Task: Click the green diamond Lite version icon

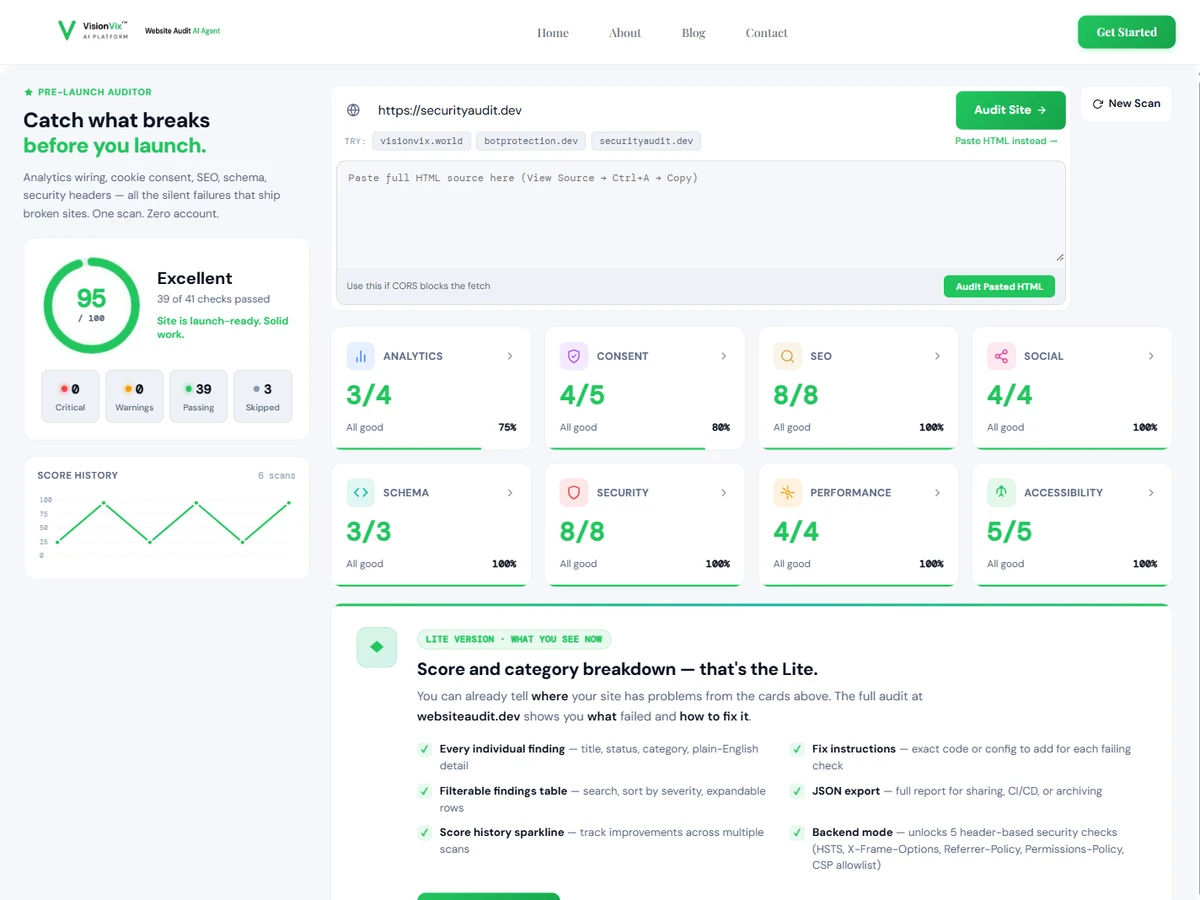Action: click(377, 647)
